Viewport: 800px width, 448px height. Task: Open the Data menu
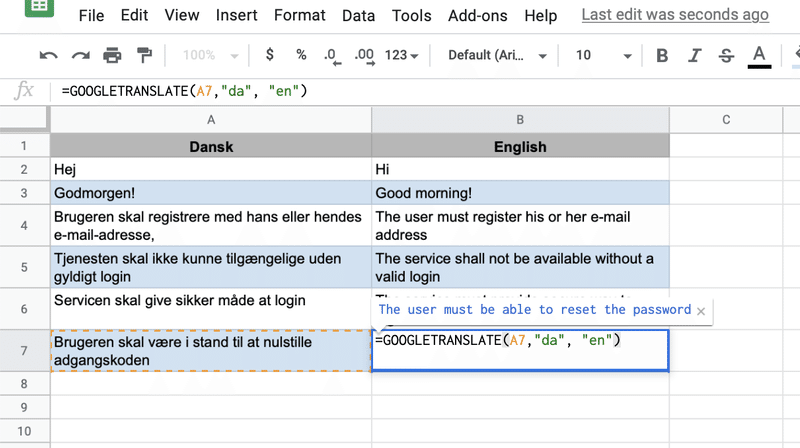(358, 16)
